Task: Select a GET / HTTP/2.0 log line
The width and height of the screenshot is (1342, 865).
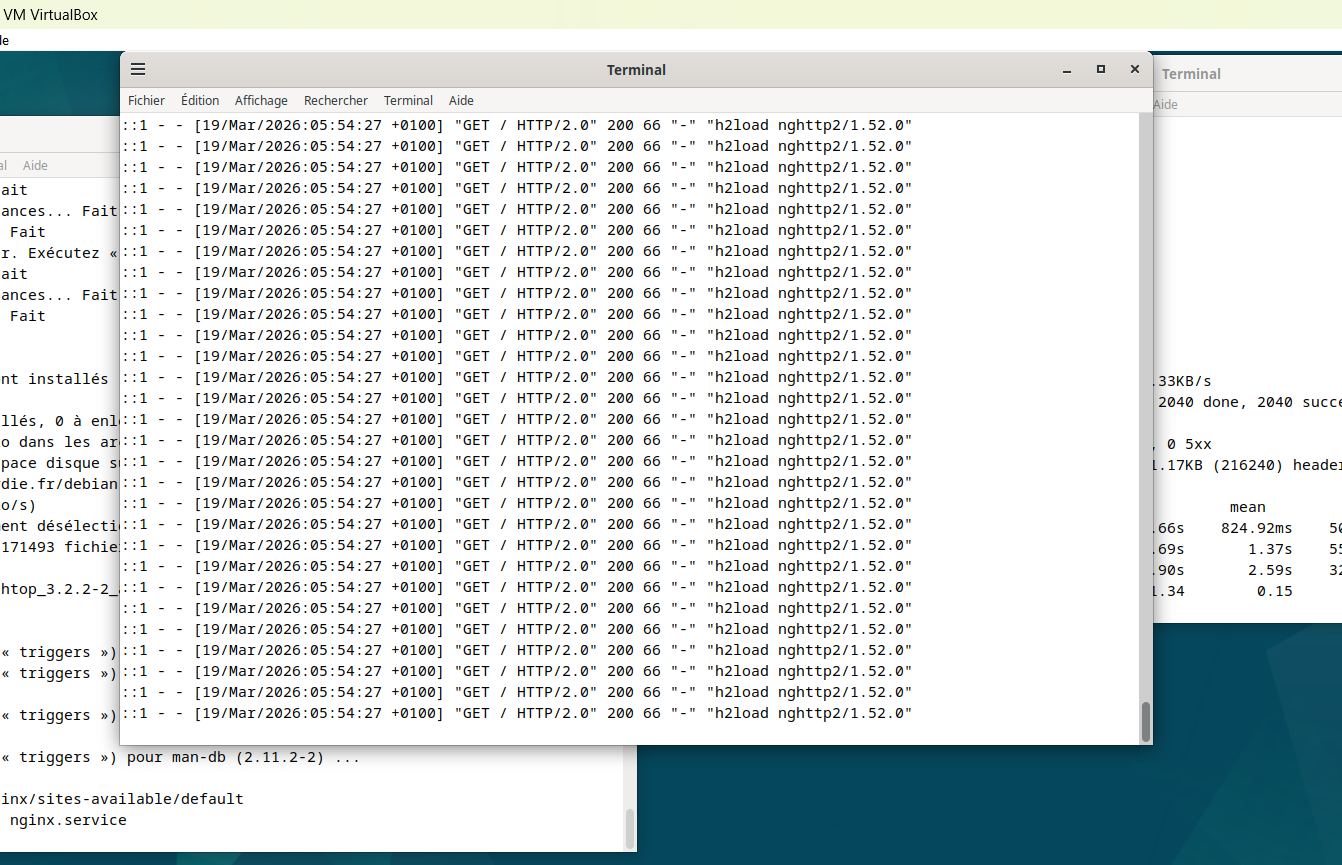Action: (x=520, y=418)
